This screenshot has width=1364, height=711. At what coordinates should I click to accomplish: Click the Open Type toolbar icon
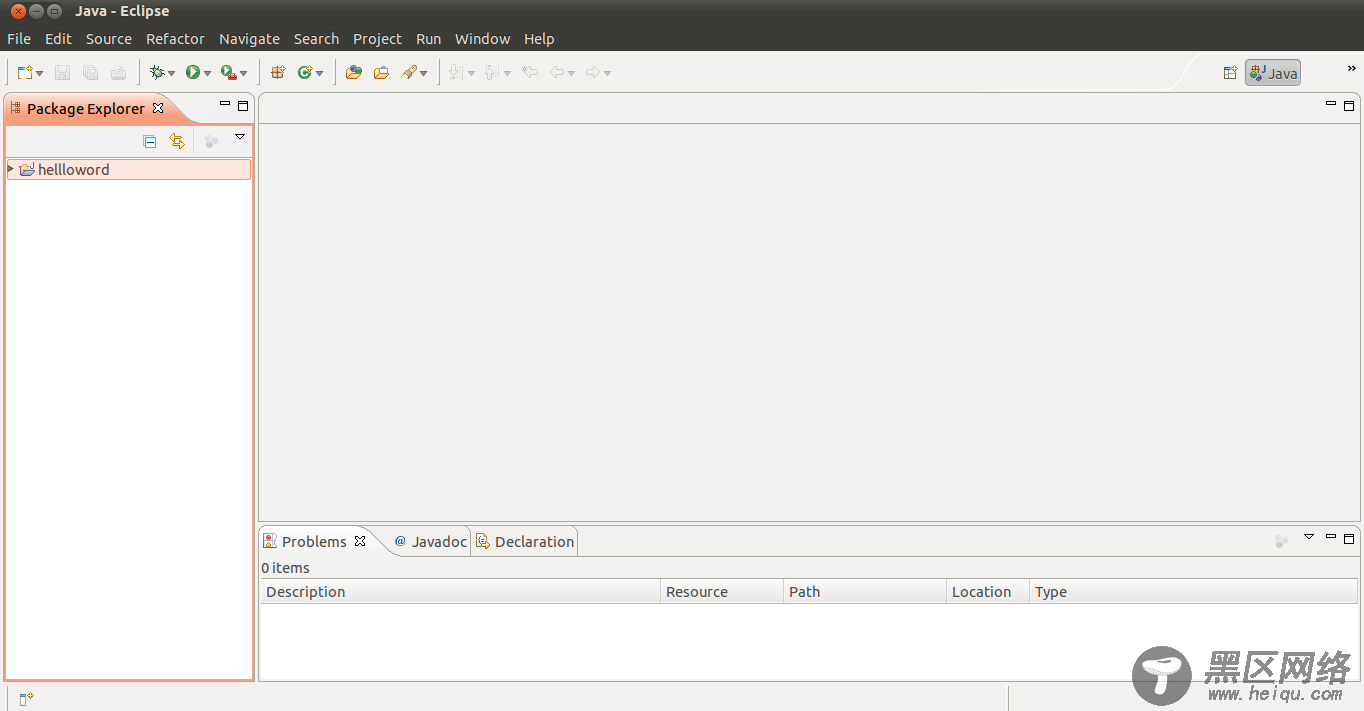(x=353, y=72)
